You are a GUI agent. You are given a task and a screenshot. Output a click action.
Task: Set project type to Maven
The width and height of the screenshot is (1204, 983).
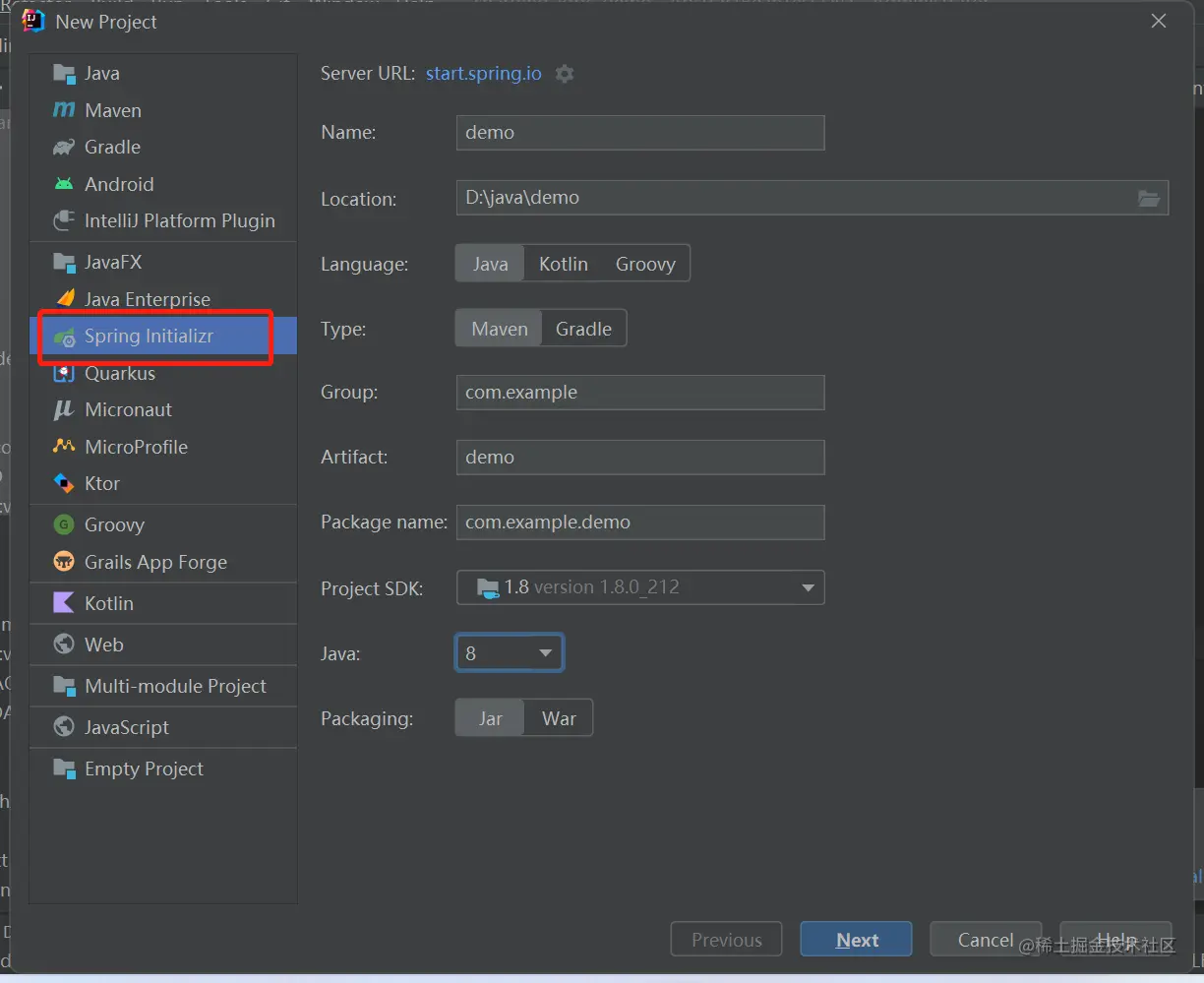(500, 329)
